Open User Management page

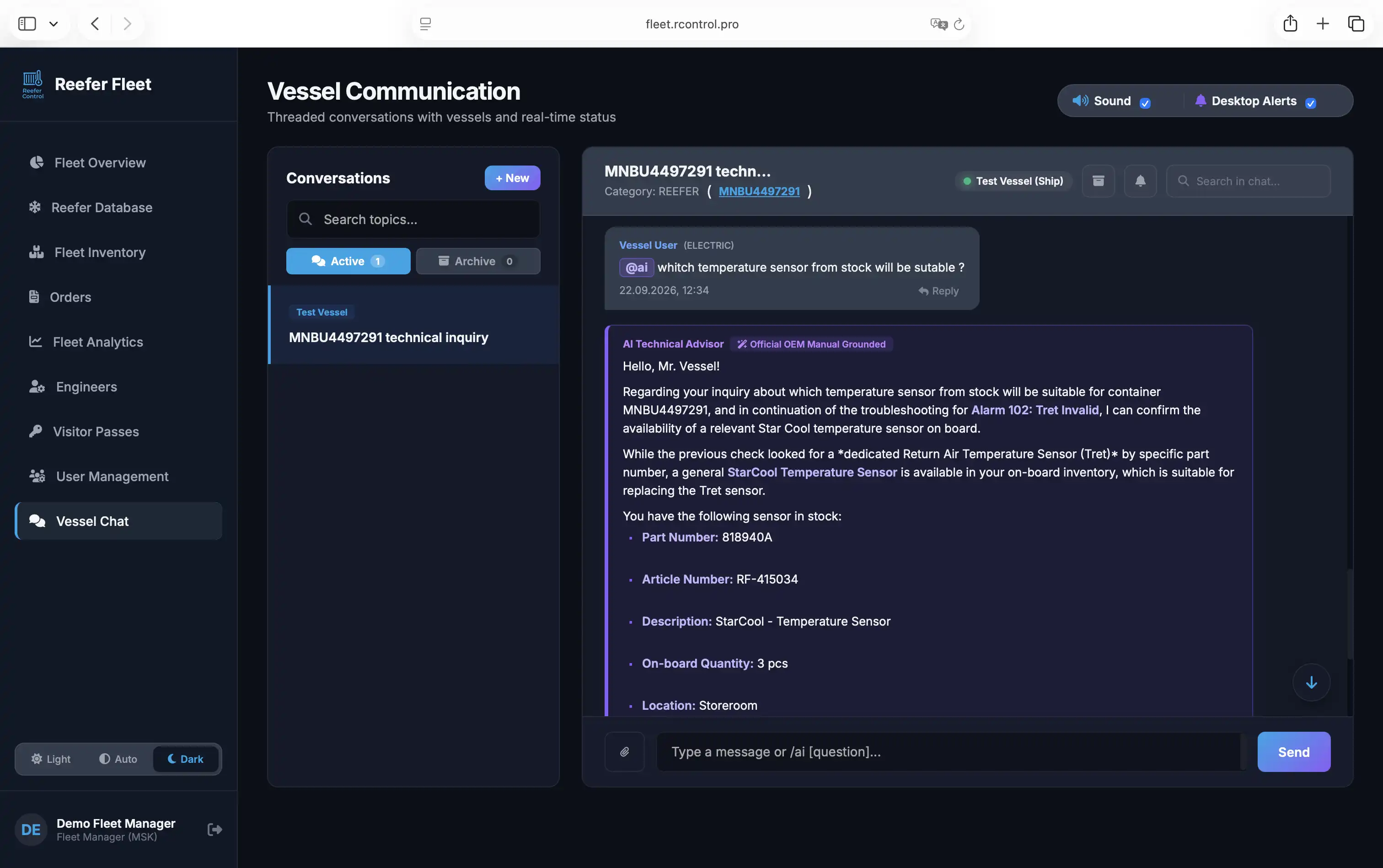[x=118, y=476]
